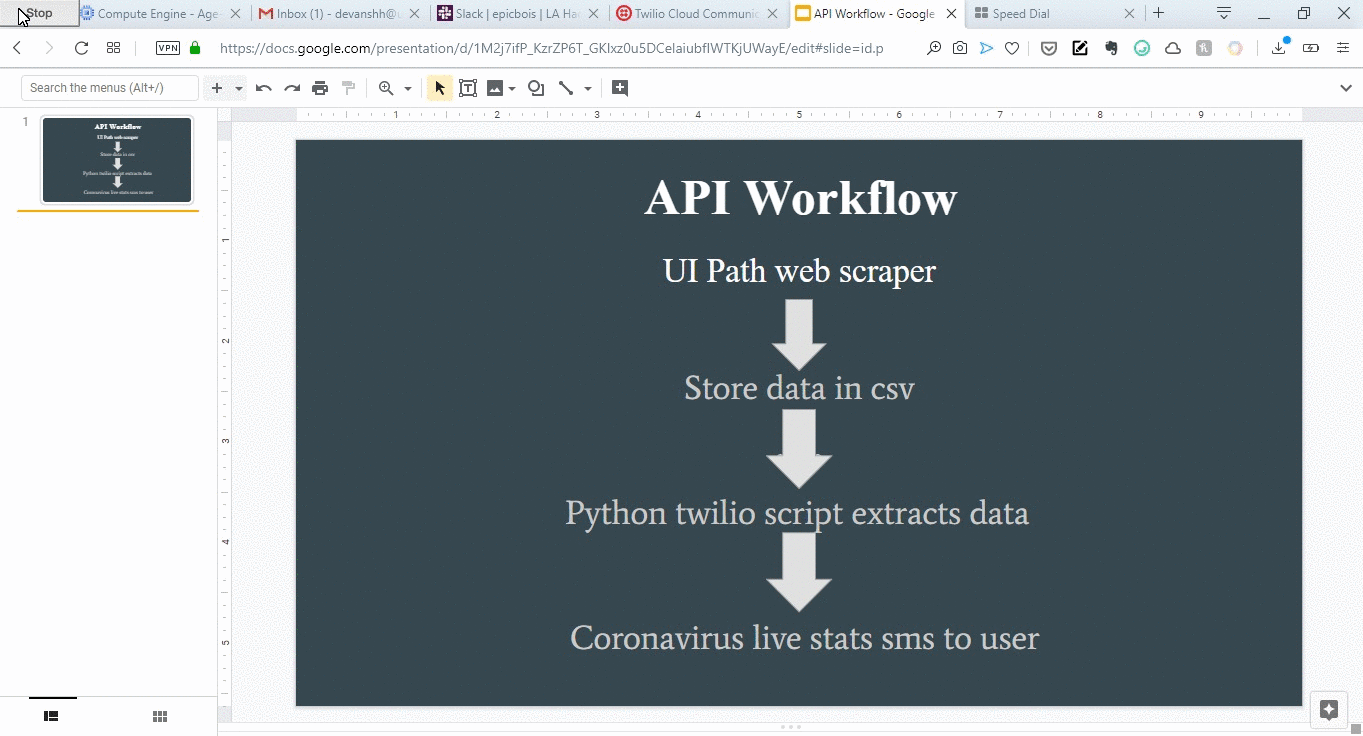This screenshot has height=736, width=1363.
Task: Click the UI Path web scraper text
Action: pyautogui.click(x=799, y=270)
